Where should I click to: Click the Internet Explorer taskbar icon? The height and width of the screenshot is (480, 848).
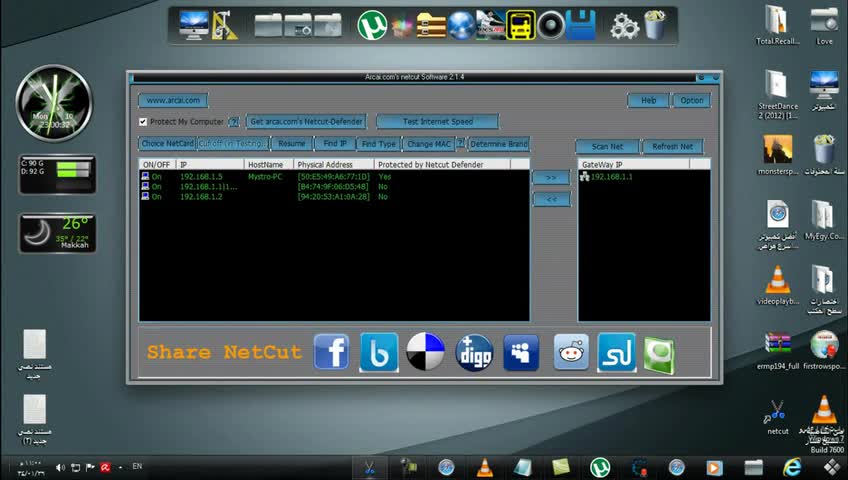pyautogui.click(x=792, y=467)
